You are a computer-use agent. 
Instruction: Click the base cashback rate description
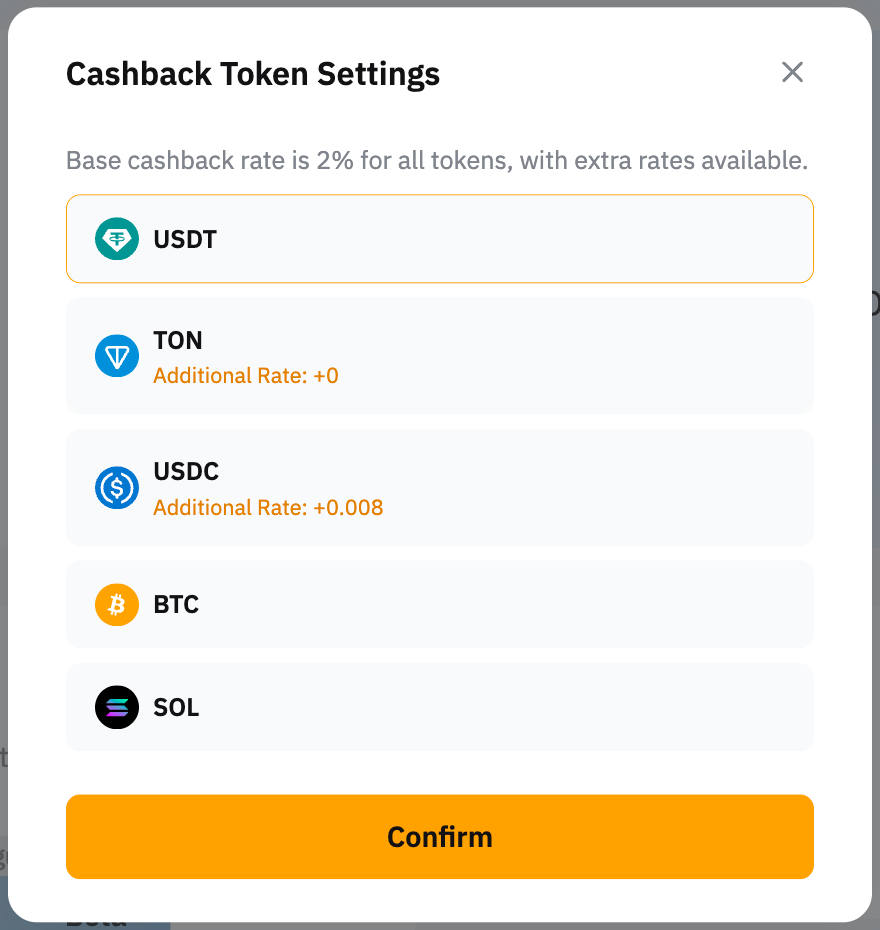437,160
